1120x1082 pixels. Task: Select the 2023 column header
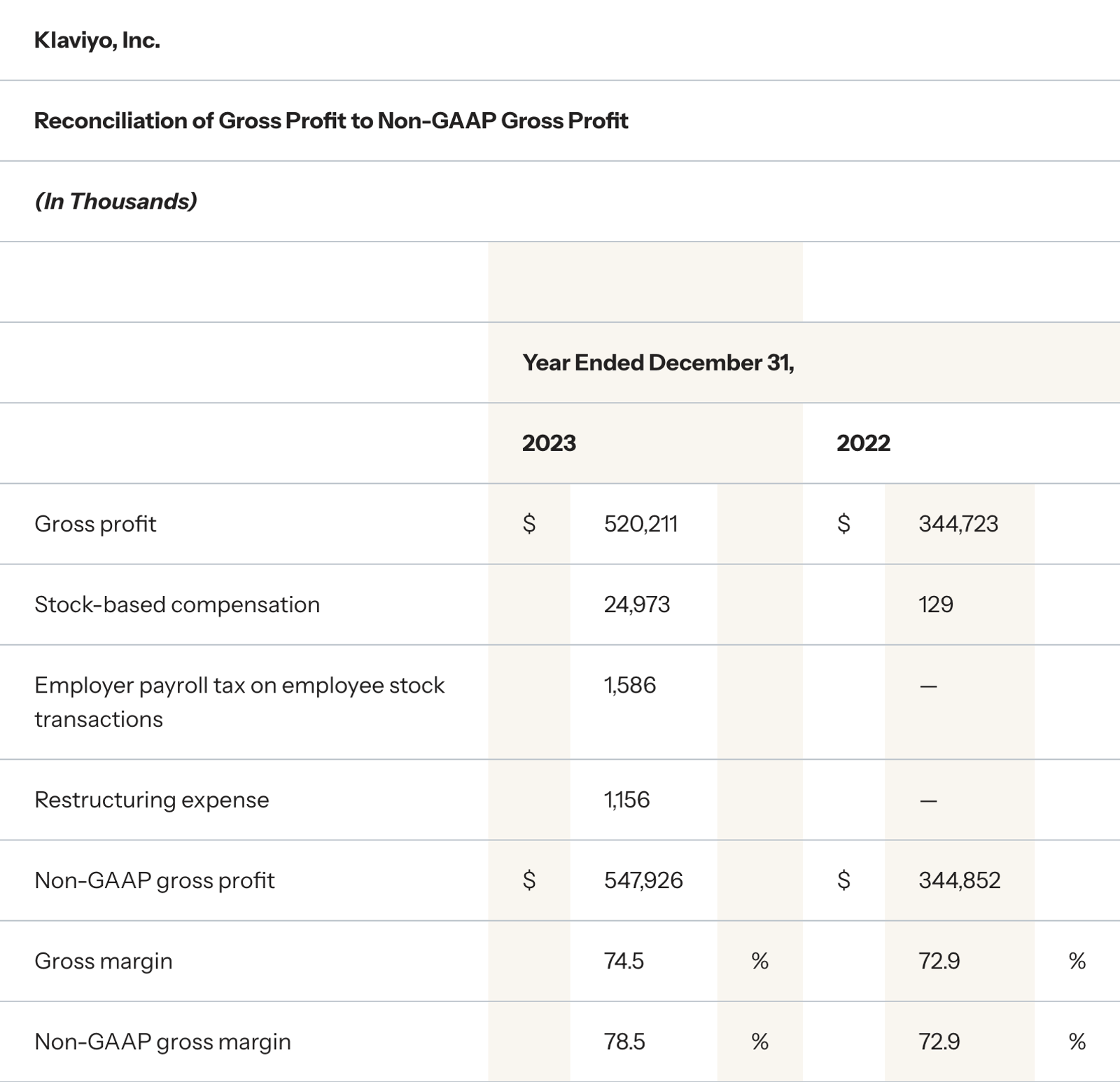point(549,443)
